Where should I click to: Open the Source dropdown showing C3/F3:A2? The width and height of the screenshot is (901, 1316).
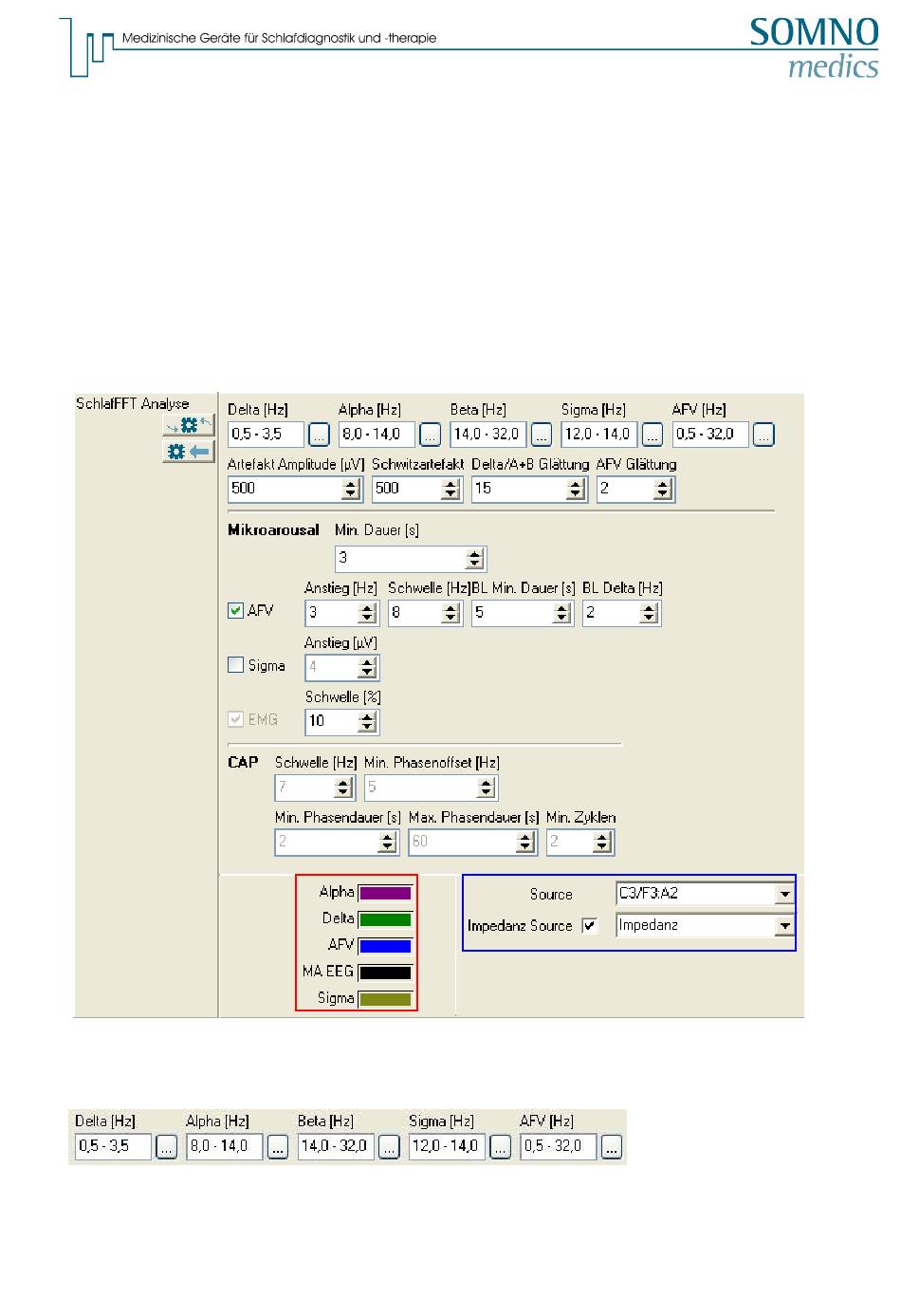point(784,895)
